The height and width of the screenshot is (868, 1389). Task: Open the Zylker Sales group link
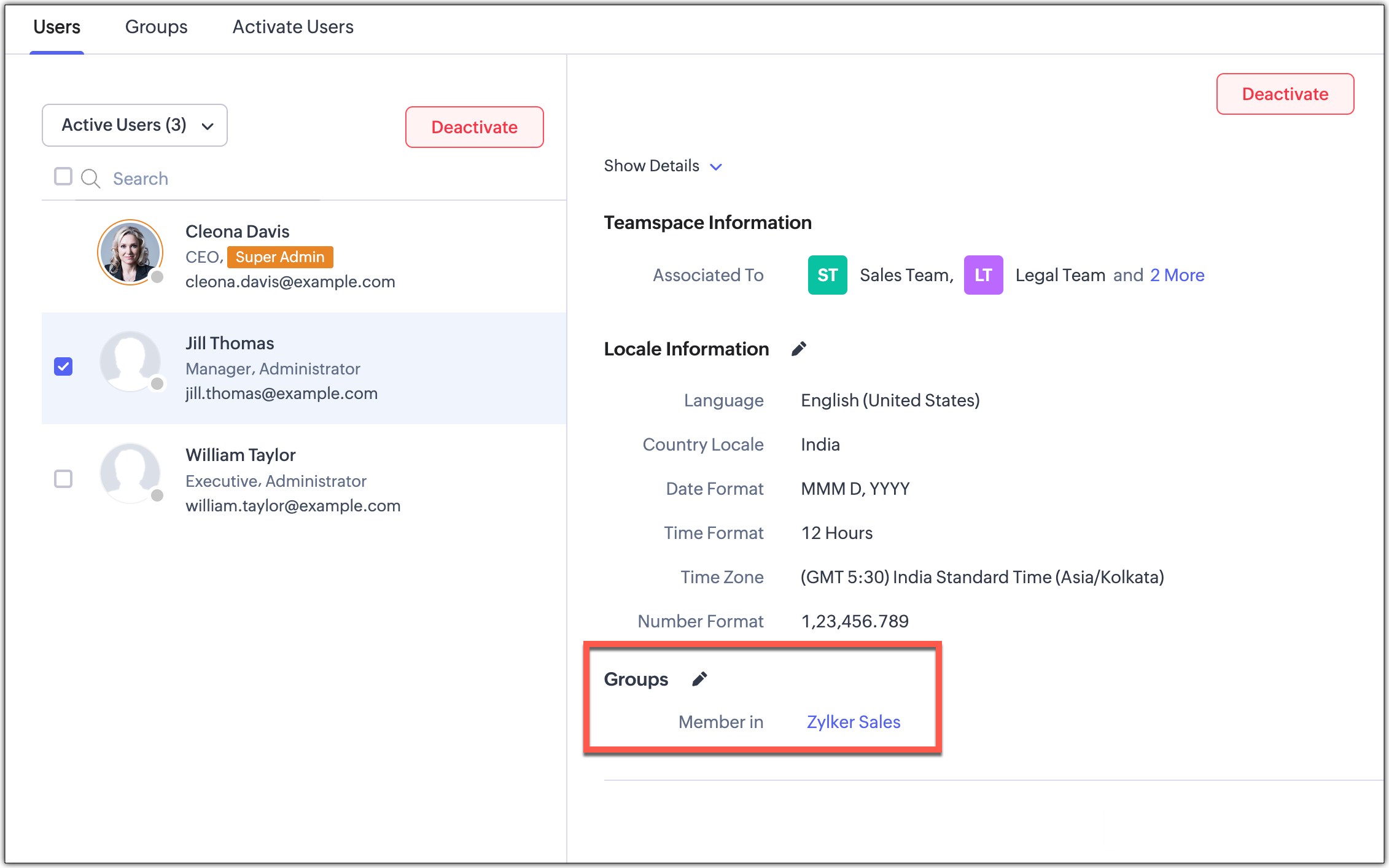[853, 722]
